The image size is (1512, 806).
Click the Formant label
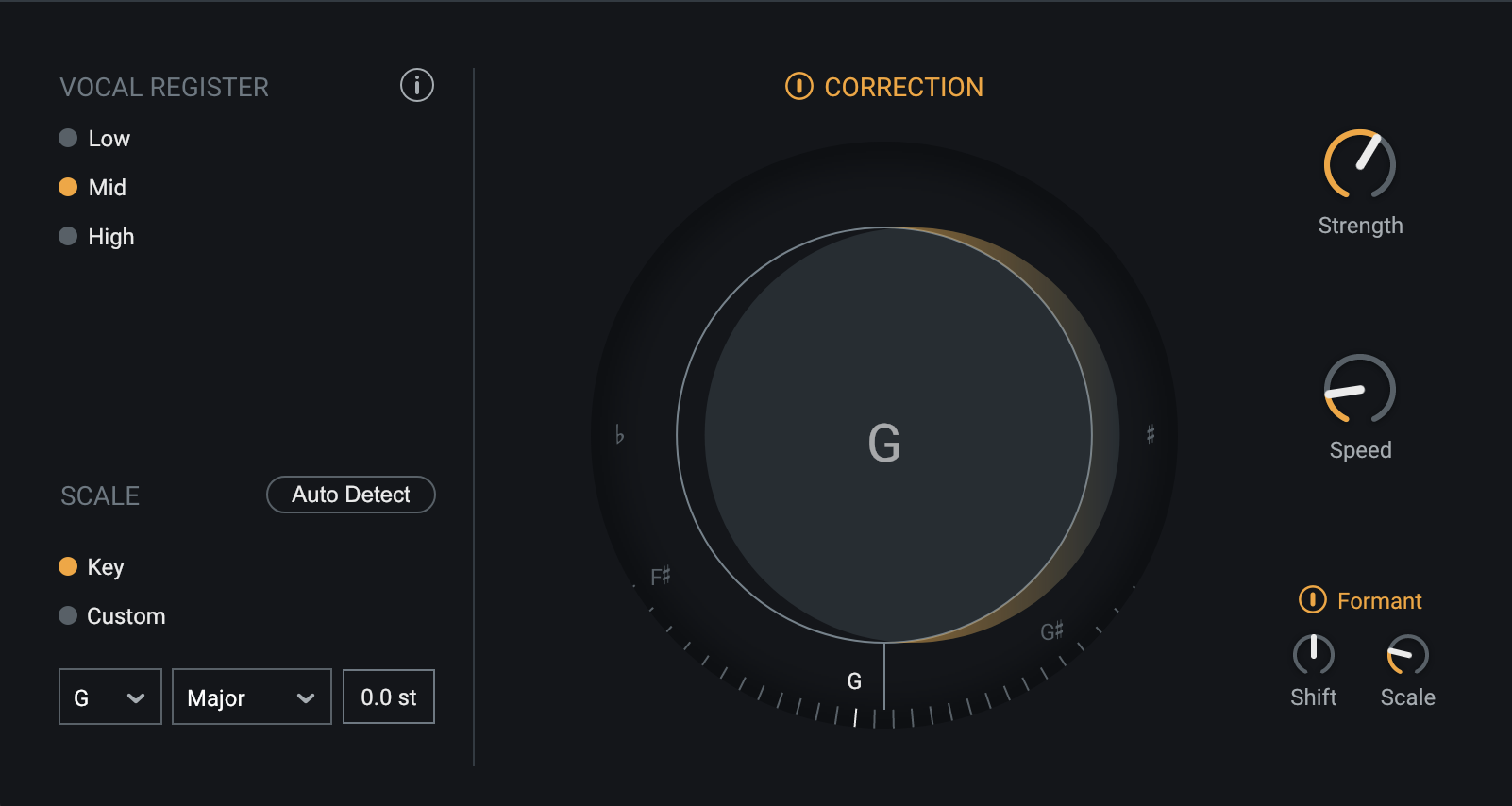click(x=1380, y=600)
